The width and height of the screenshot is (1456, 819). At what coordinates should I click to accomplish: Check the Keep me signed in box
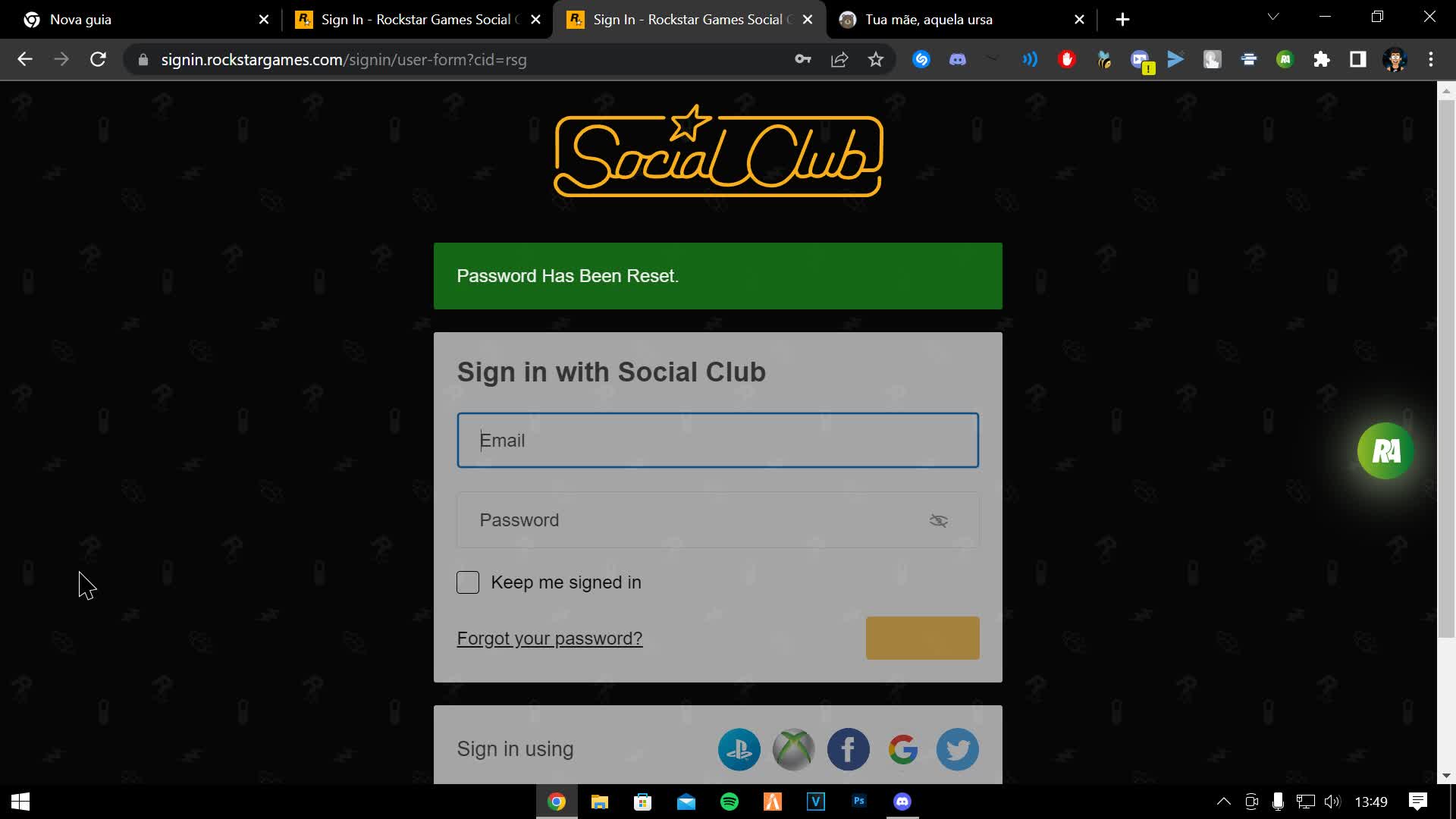[468, 582]
